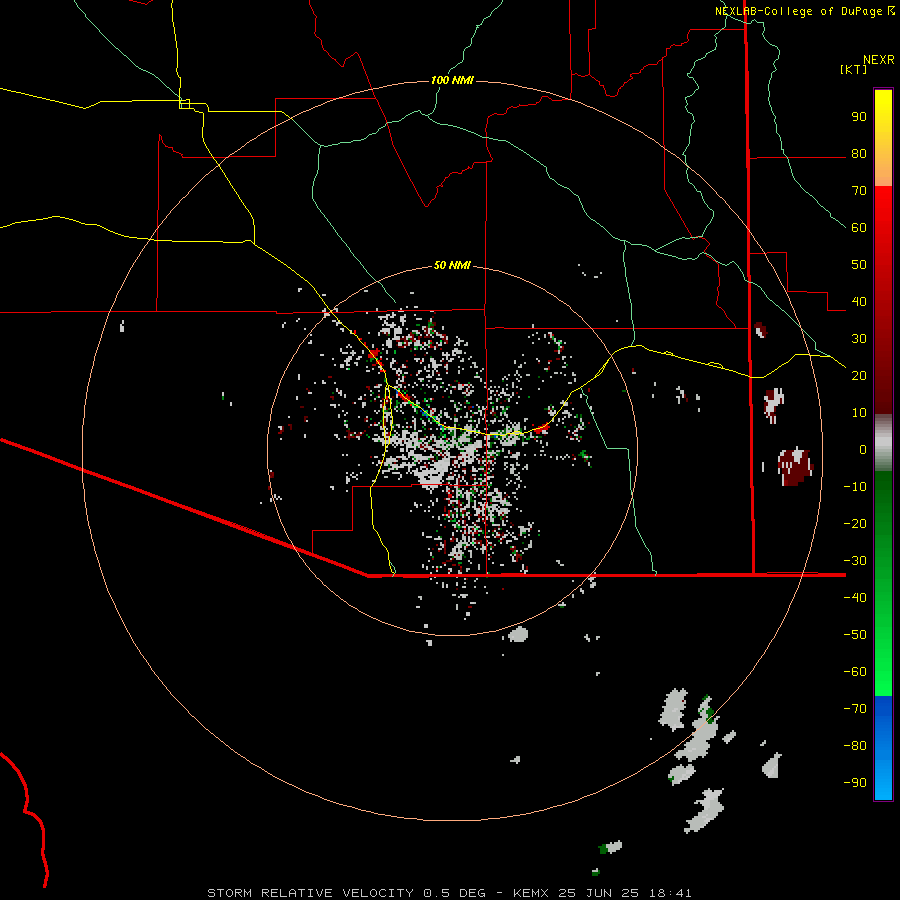Click the -10 value on the velocity scale
900x900 pixels.
855,487
